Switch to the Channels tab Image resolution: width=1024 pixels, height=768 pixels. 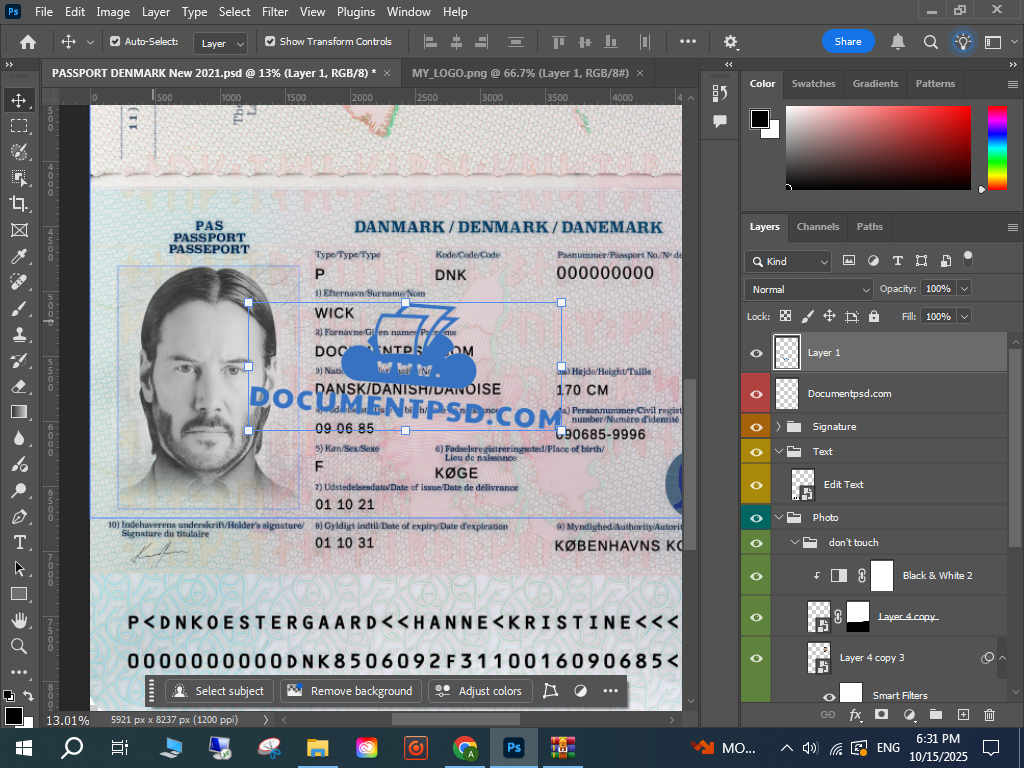(x=817, y=227)
